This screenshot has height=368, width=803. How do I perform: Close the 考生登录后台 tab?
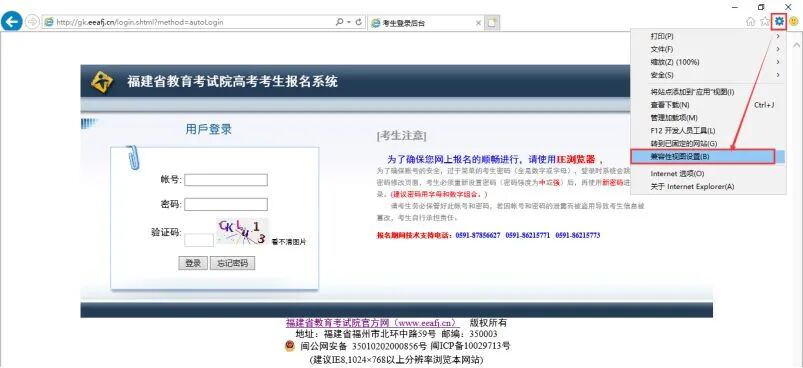[478, 23]
